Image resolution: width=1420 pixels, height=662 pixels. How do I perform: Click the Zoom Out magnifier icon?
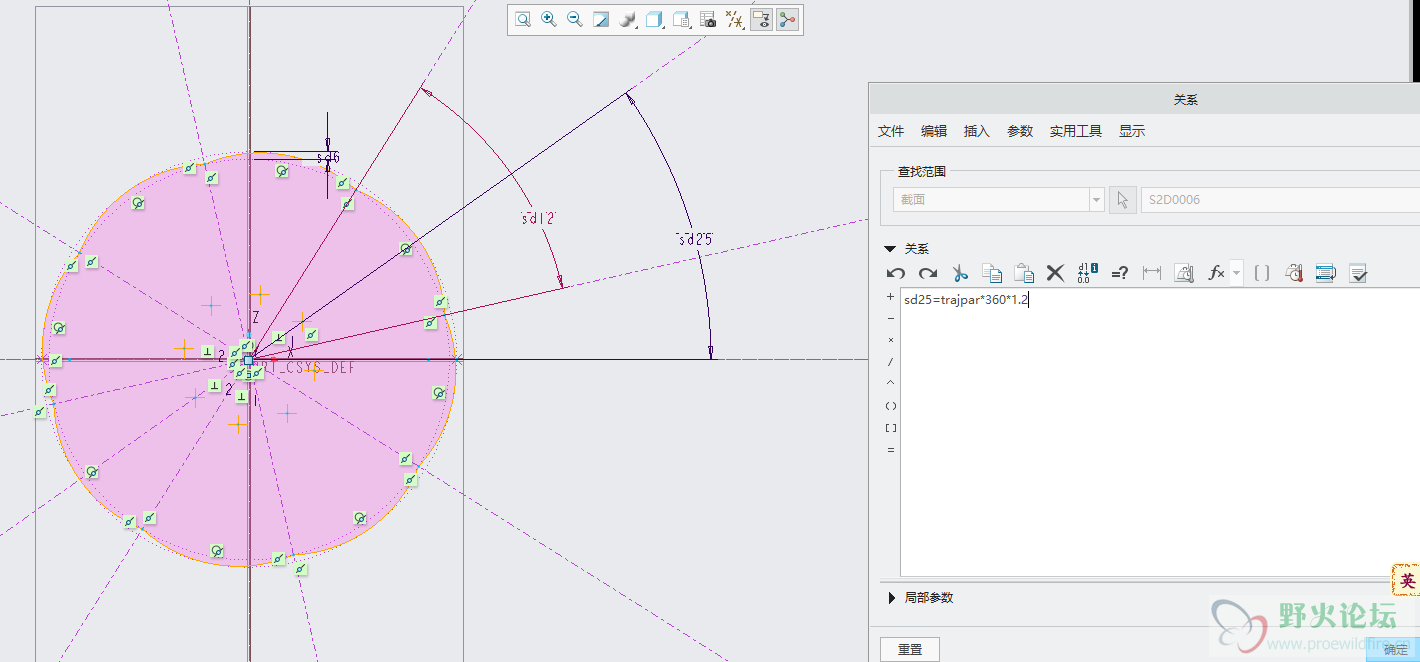tap(575, 19)
